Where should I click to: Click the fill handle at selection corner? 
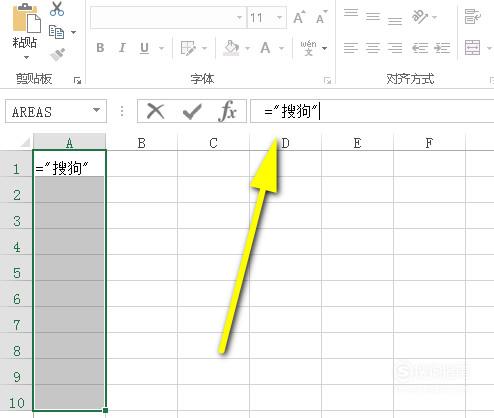coord(105,410)
